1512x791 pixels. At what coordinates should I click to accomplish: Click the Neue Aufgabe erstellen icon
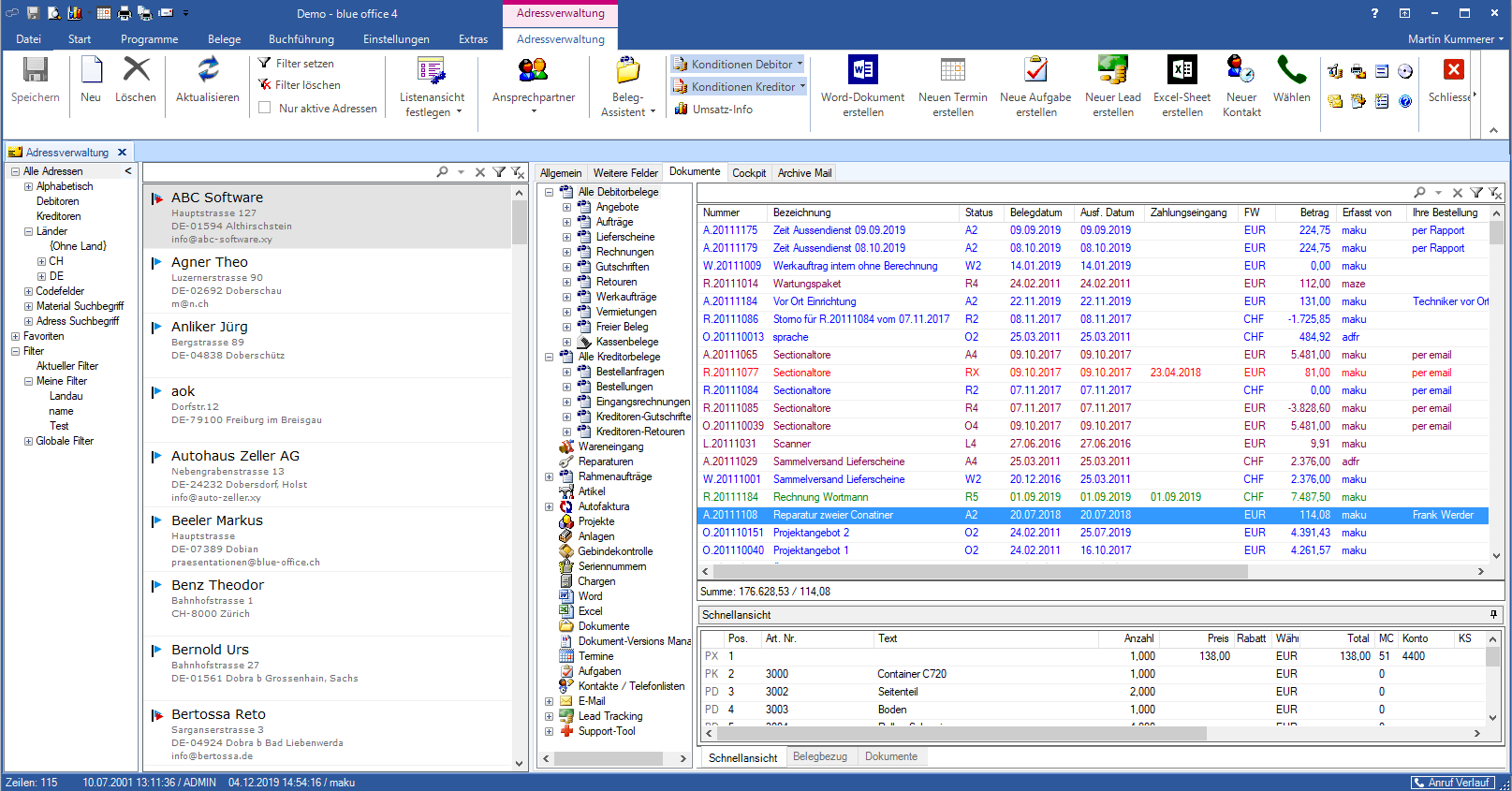[1035, 71]
